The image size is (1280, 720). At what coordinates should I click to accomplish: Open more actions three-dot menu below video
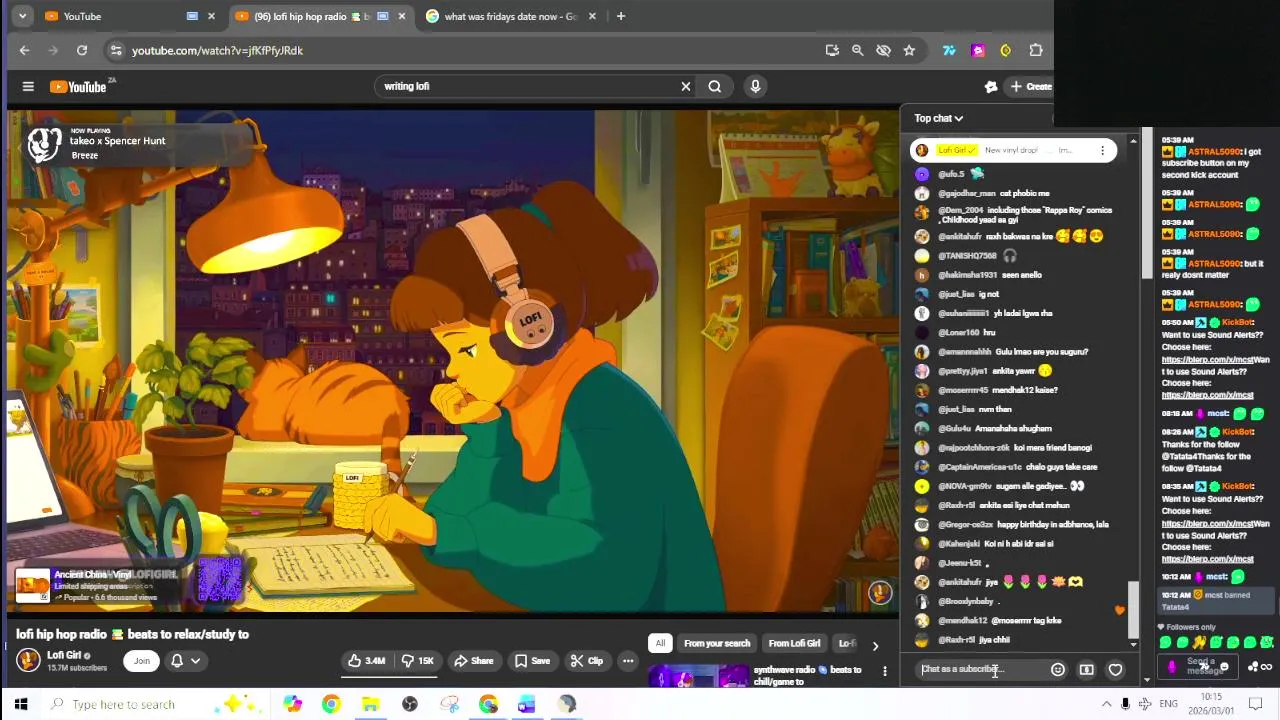(x=628, y=661)
